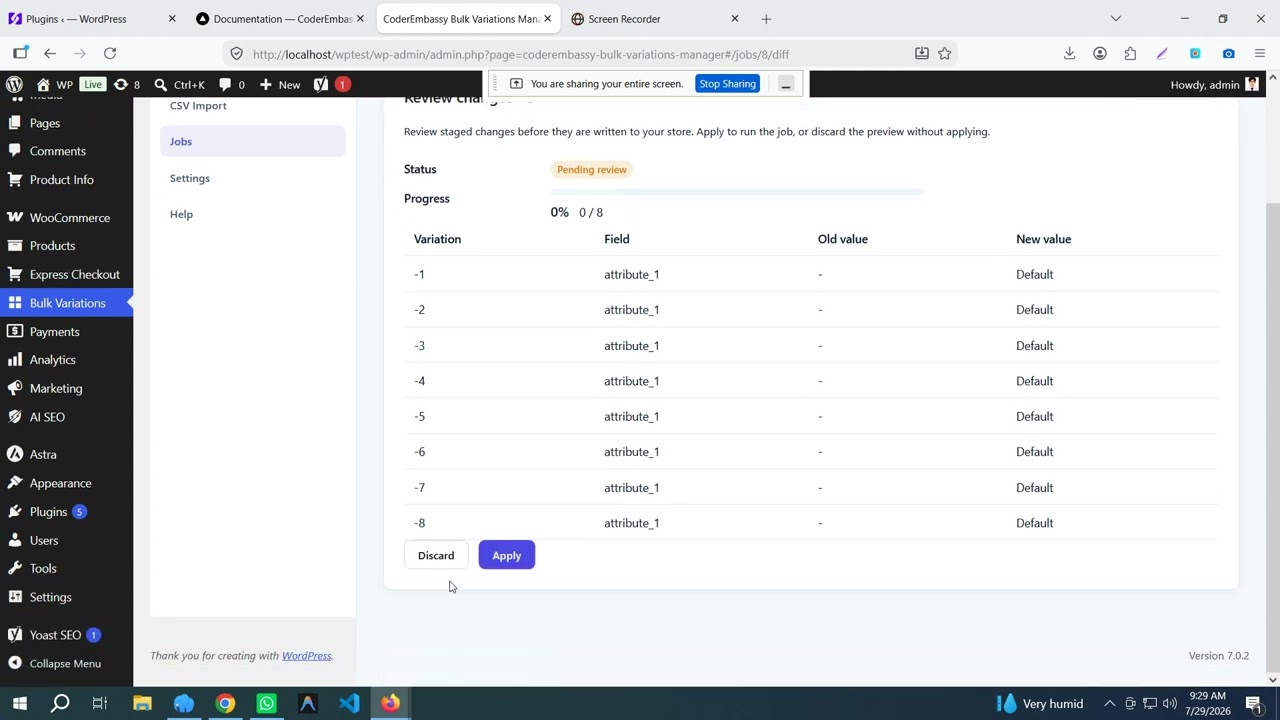Click the updates icon showing 8
This screenshot has width=1280, height=720.
coord(127,85)
